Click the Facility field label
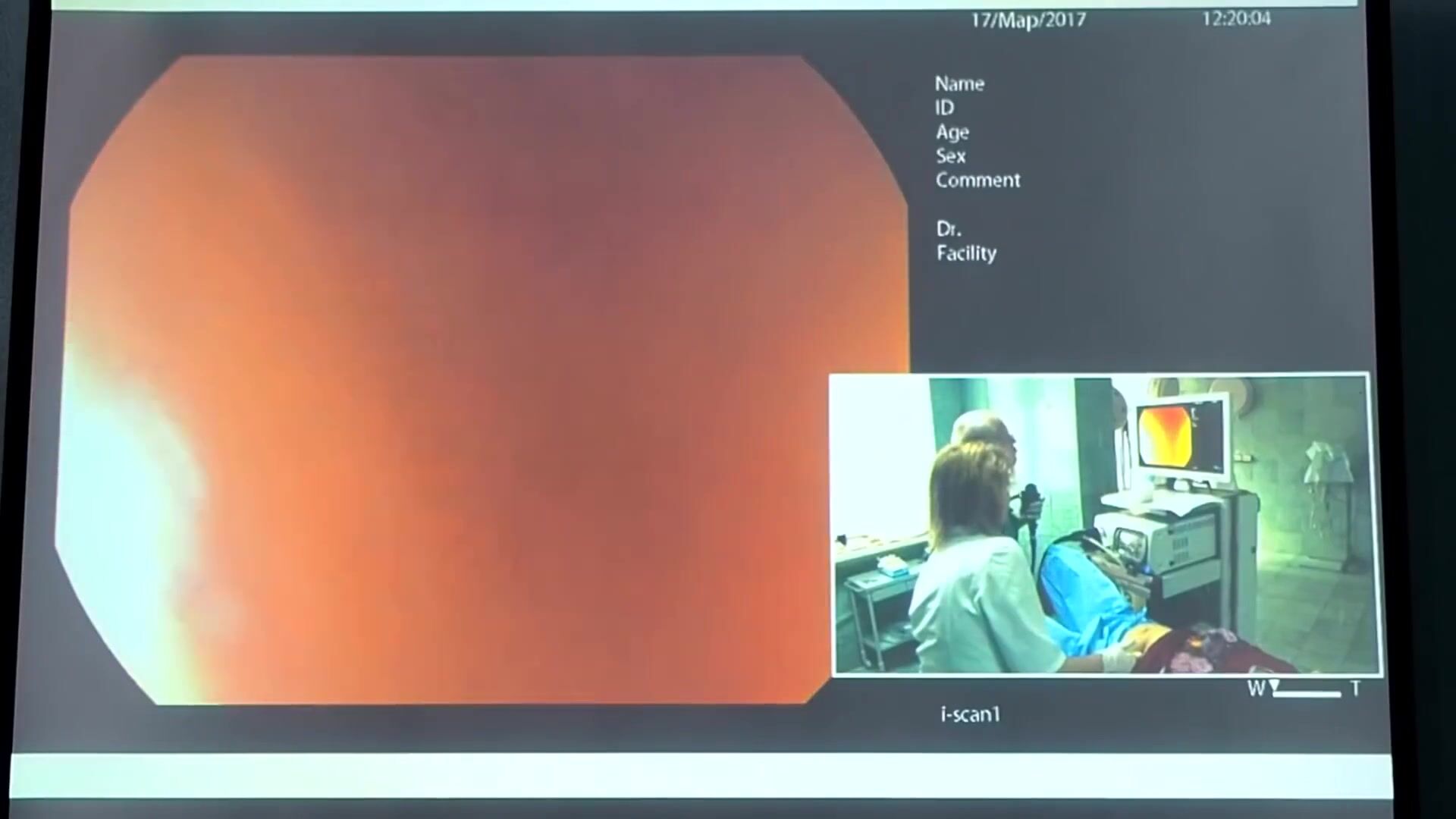 965,253
